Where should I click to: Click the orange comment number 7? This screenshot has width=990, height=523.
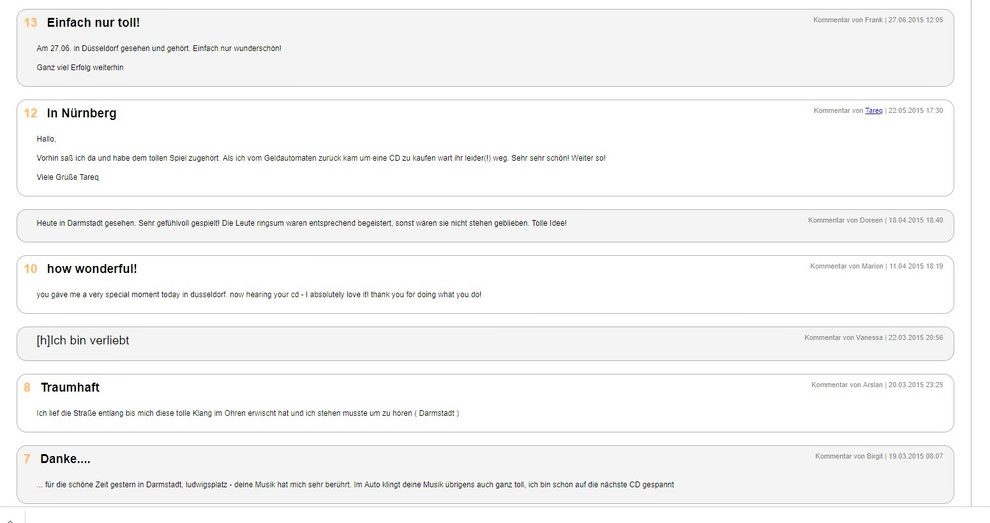point(27,459)
